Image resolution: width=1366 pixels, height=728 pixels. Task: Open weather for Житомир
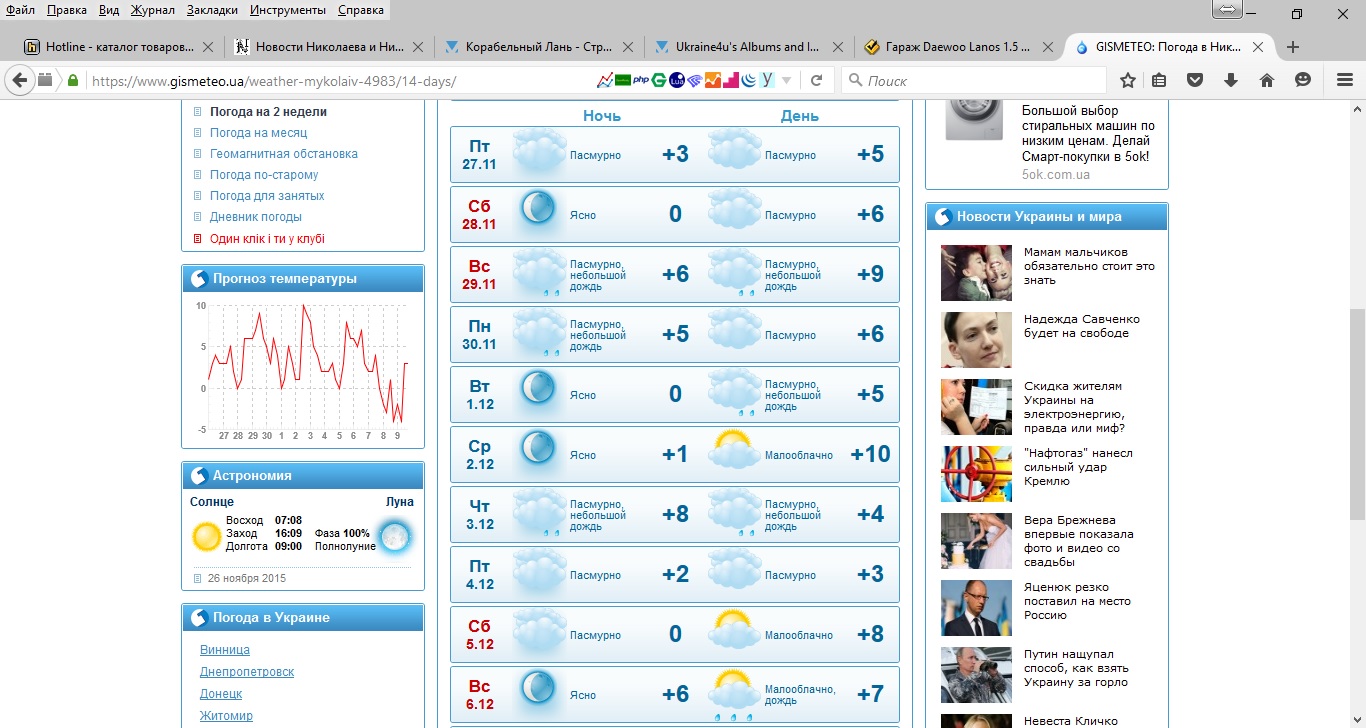[x=226, y=716]
